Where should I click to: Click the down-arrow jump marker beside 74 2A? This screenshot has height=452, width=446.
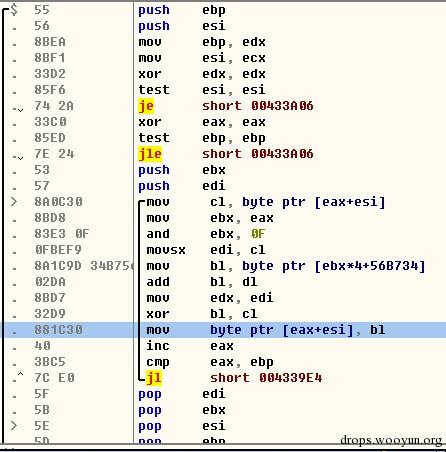(20, 110)
